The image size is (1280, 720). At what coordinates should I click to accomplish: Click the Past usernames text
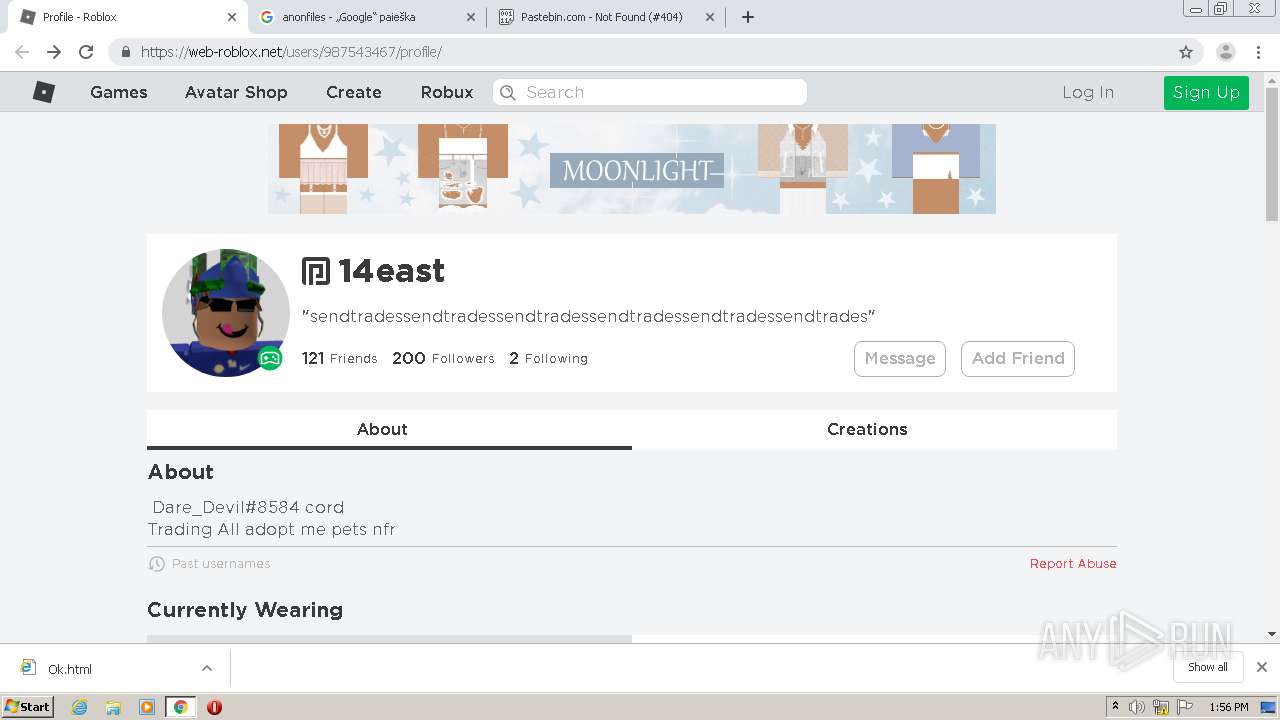221,564
